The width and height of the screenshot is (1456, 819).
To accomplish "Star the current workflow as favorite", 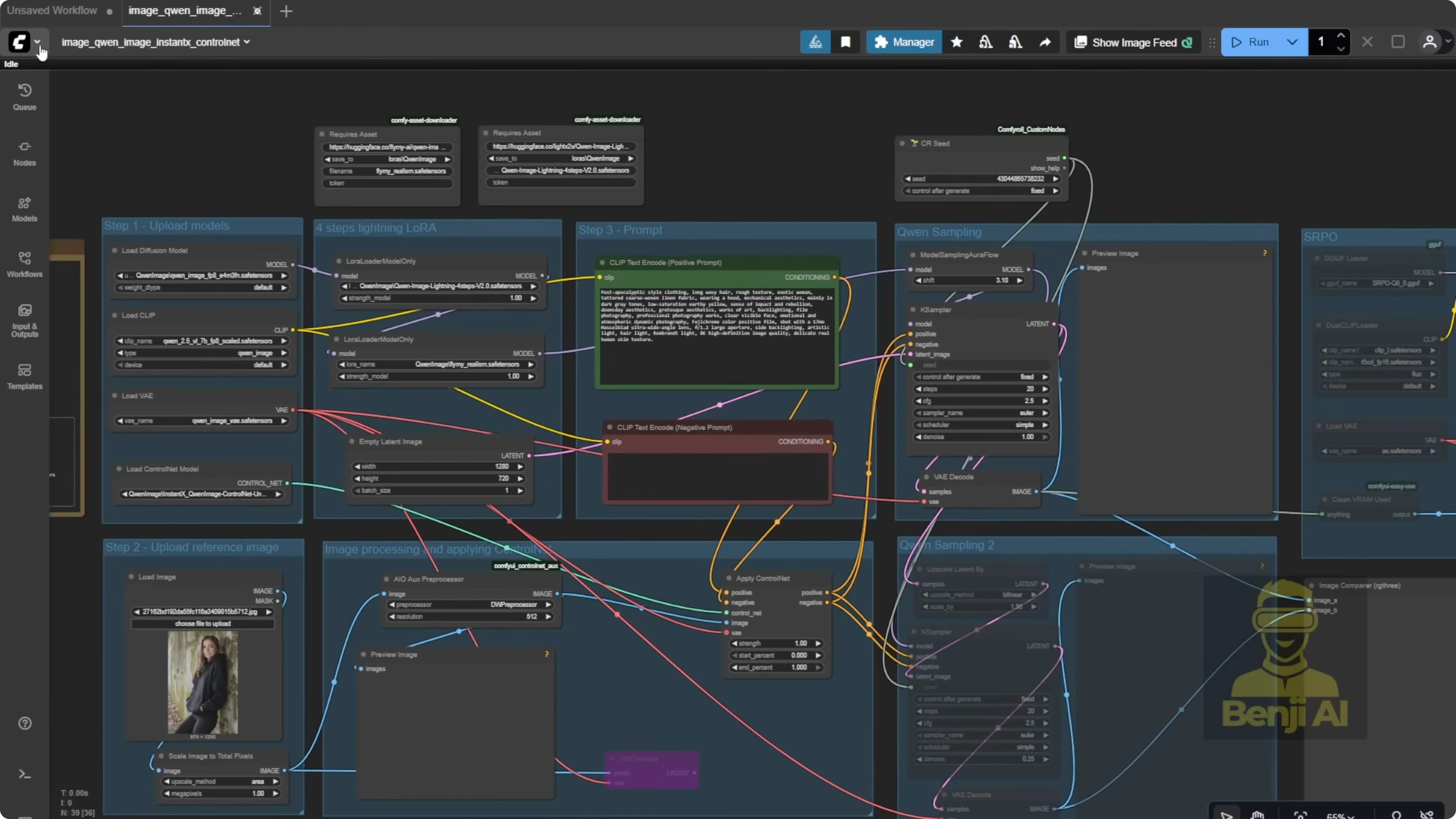I will (956, 42).
